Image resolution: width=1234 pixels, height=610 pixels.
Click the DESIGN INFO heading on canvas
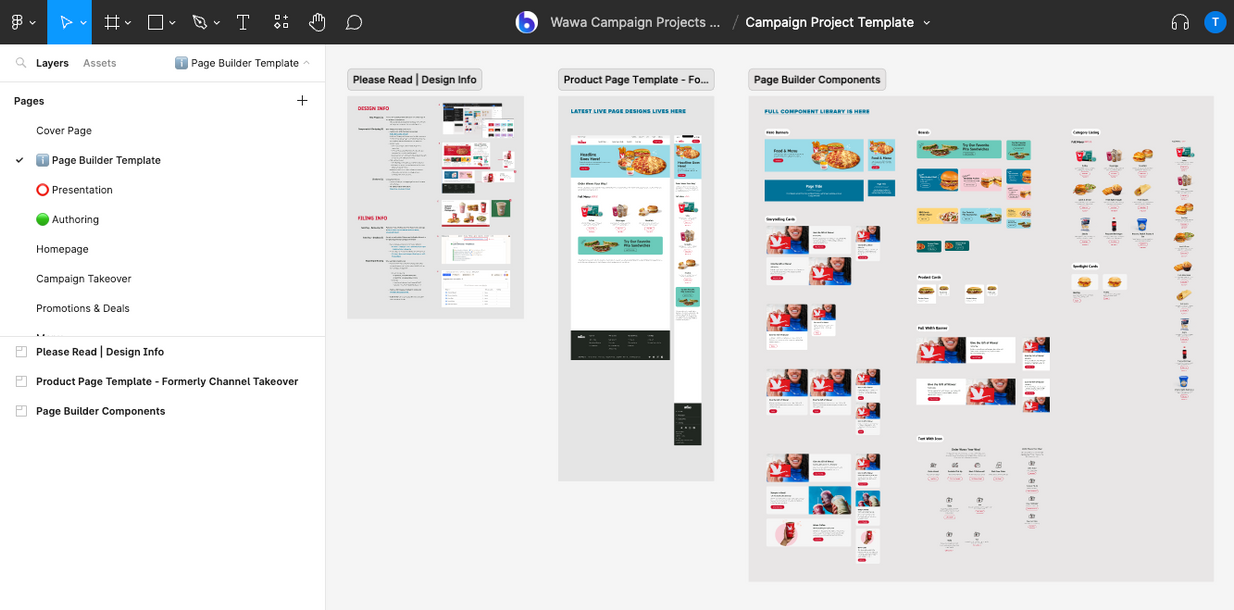[x=373, y=108]
